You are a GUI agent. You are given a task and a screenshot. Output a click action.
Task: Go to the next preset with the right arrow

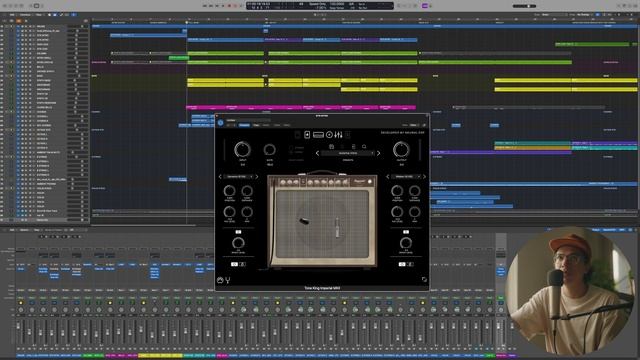(x=378, y=153)
